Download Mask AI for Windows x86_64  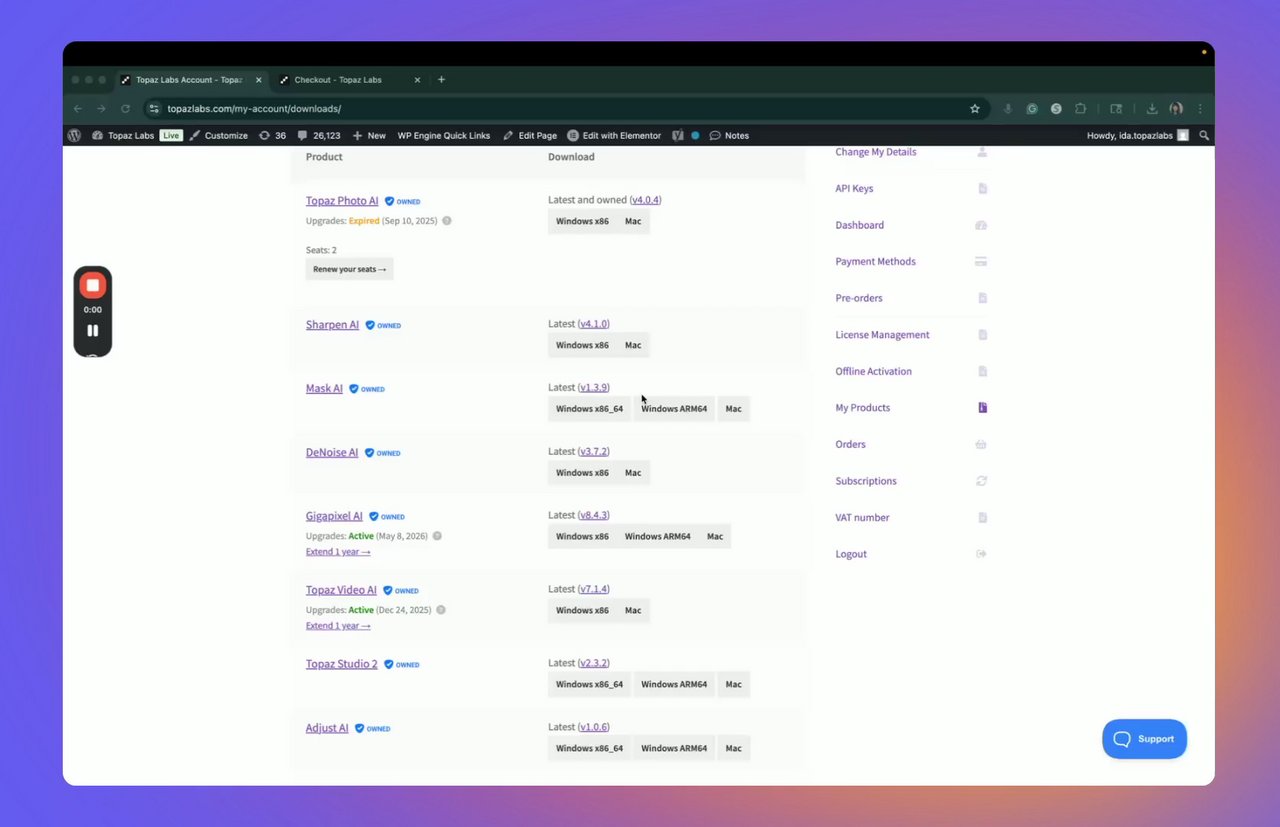590,409
